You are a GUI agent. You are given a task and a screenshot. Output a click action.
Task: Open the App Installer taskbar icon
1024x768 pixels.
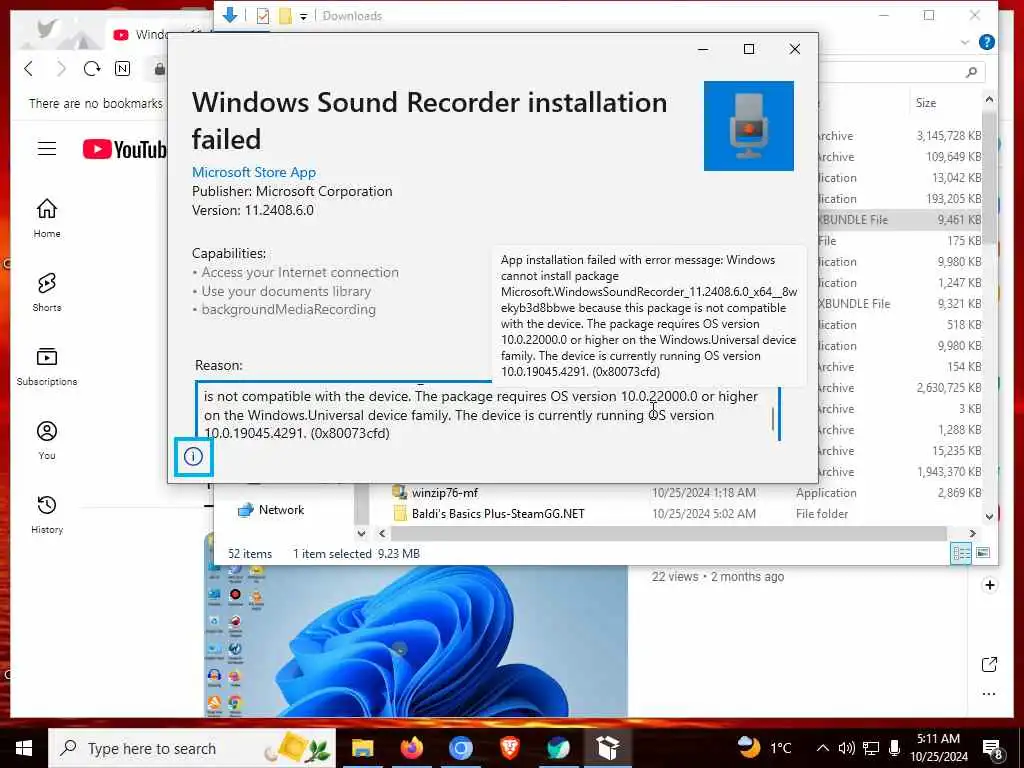coord(607,748)
